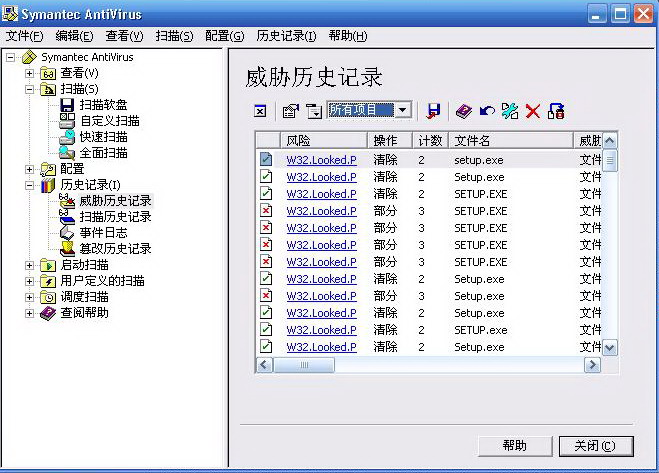659x473 pixels.
Task: Click the blue undo arrow icon
Action: click(x=487, y=111)
